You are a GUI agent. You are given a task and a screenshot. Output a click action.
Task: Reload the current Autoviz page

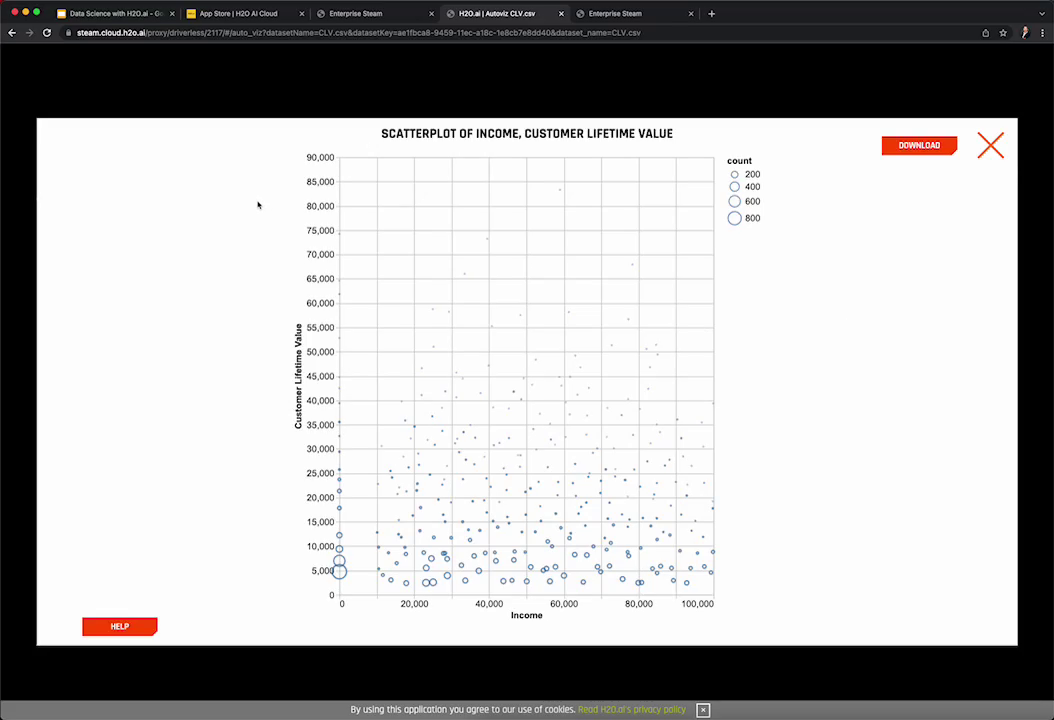pos(46,32)
